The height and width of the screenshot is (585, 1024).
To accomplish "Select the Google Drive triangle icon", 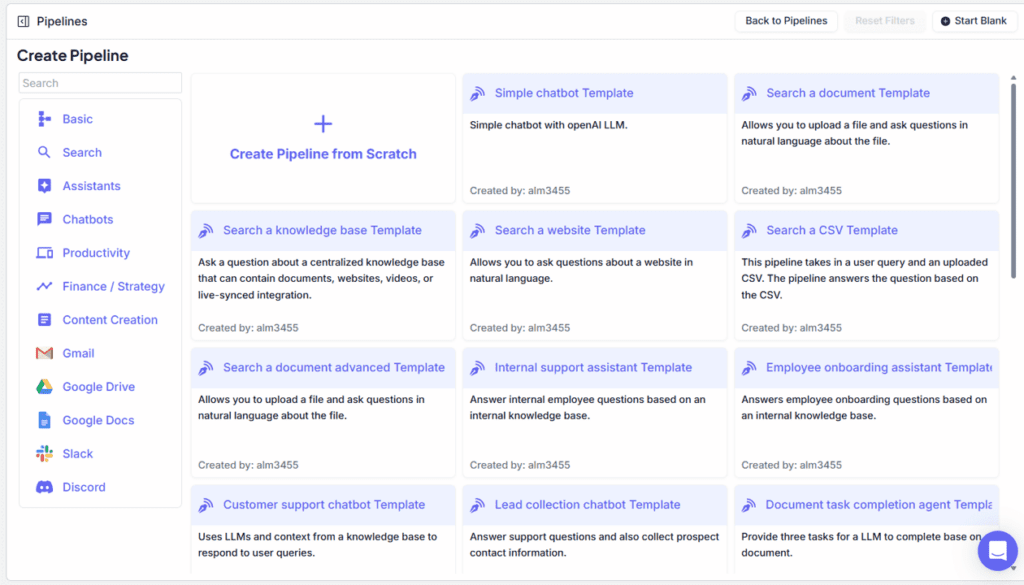I will click(x=44, y=387).
